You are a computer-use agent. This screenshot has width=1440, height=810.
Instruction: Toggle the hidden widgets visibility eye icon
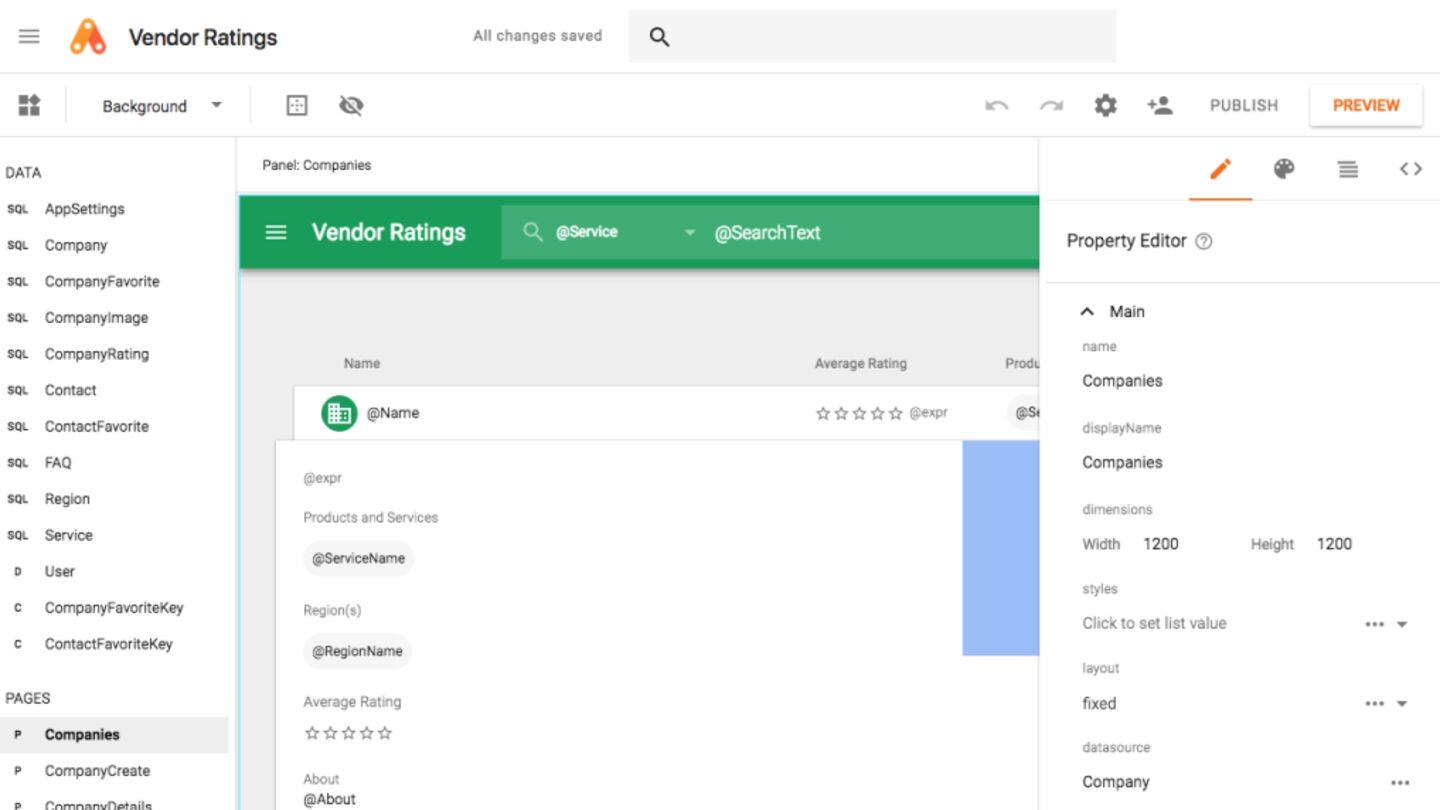351,105
